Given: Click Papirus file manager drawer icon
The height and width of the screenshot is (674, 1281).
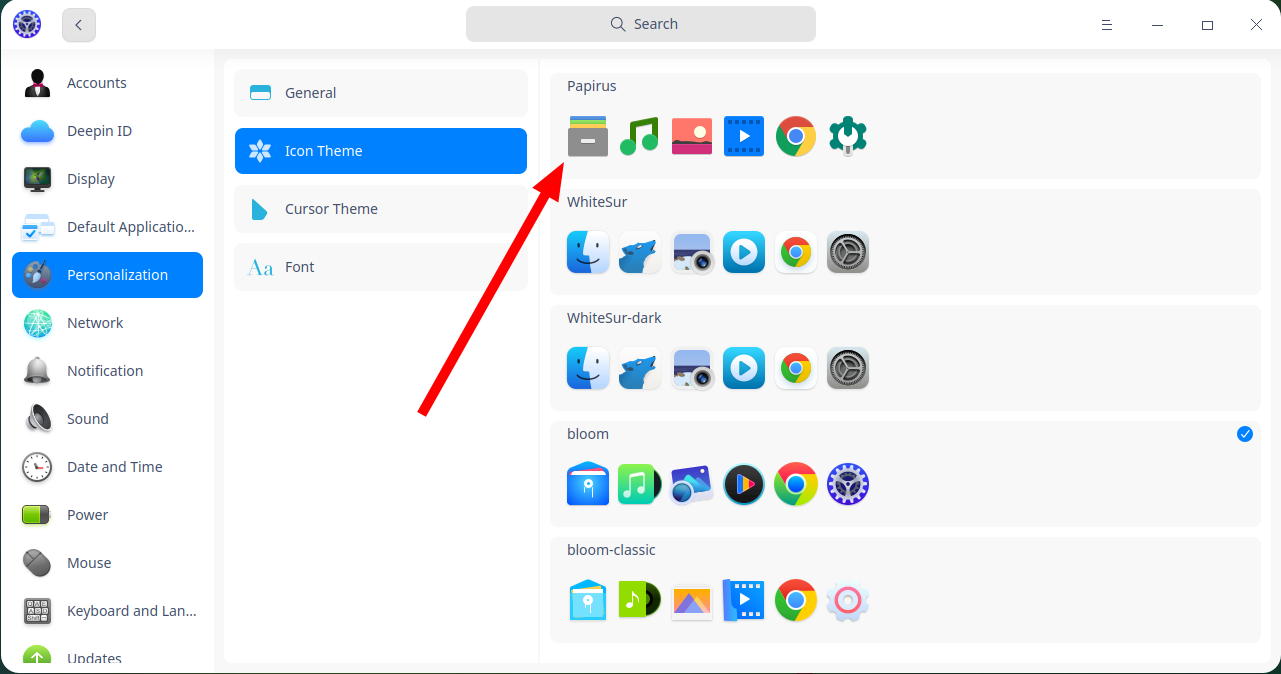Looking at the screenshot, I should 588,136.
